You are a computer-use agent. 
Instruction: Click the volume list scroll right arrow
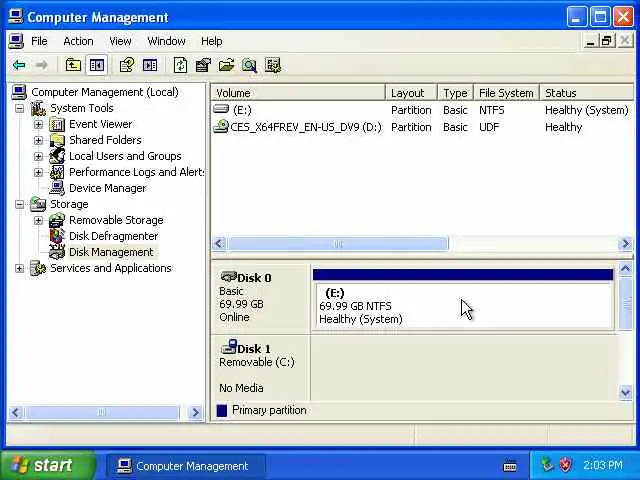[625, 244]
